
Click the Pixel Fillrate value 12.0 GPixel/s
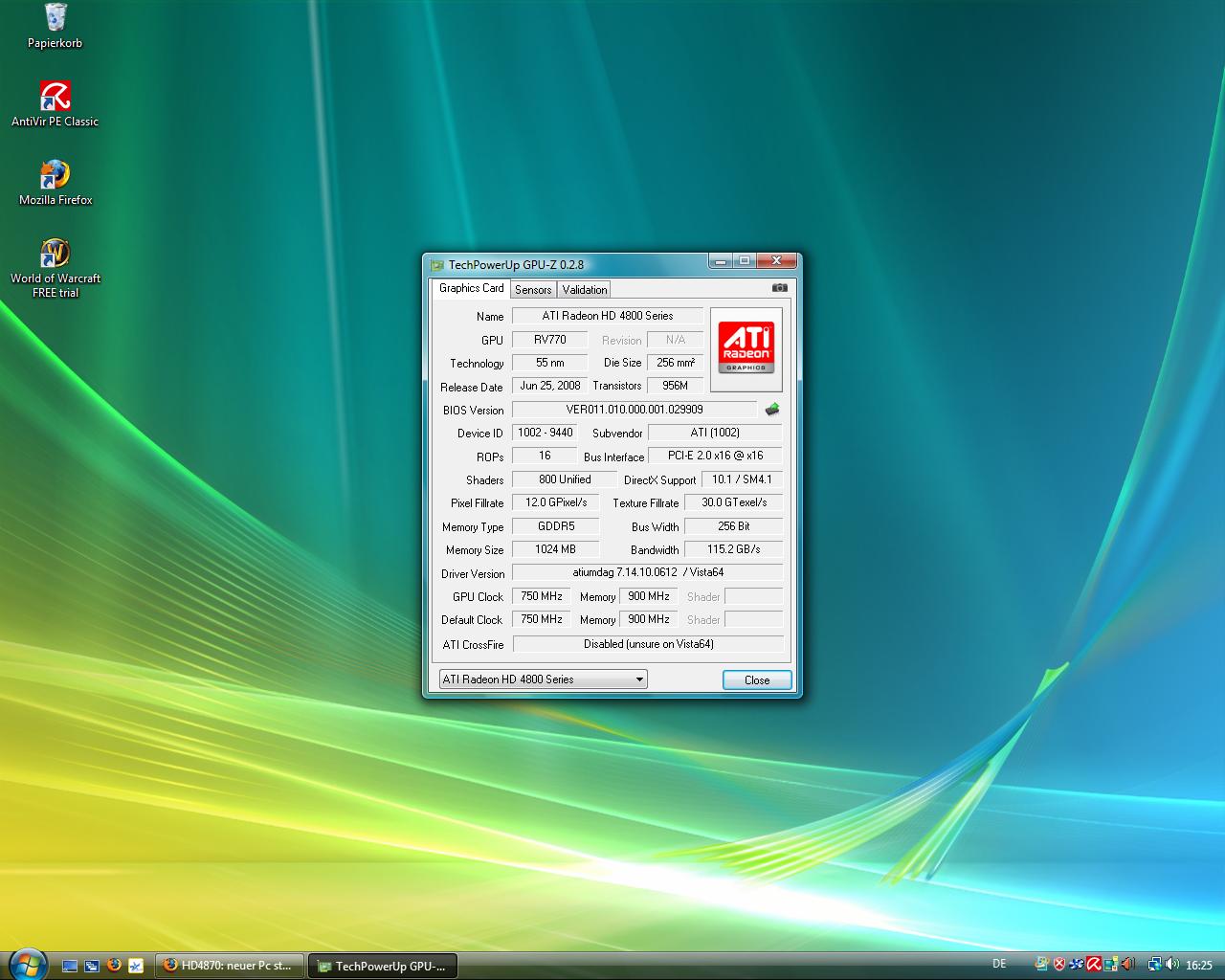556,502
